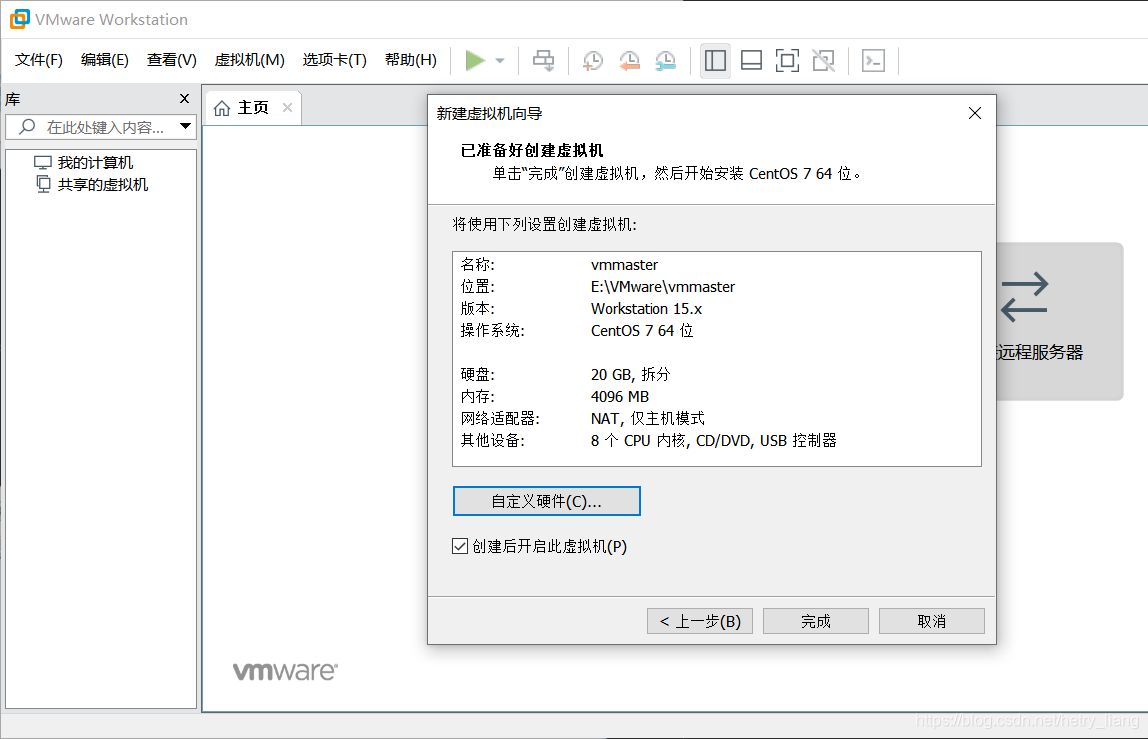Click the 4096 MB memory value
Viewport: 1148px width, 739px height.
tap(620, 396)
